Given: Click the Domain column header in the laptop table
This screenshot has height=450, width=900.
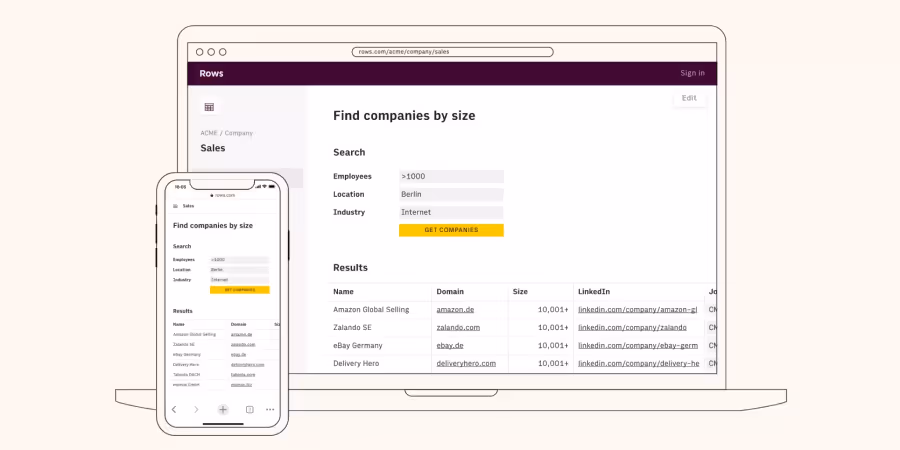Looking at the screenshot, I should pos(450,292).
